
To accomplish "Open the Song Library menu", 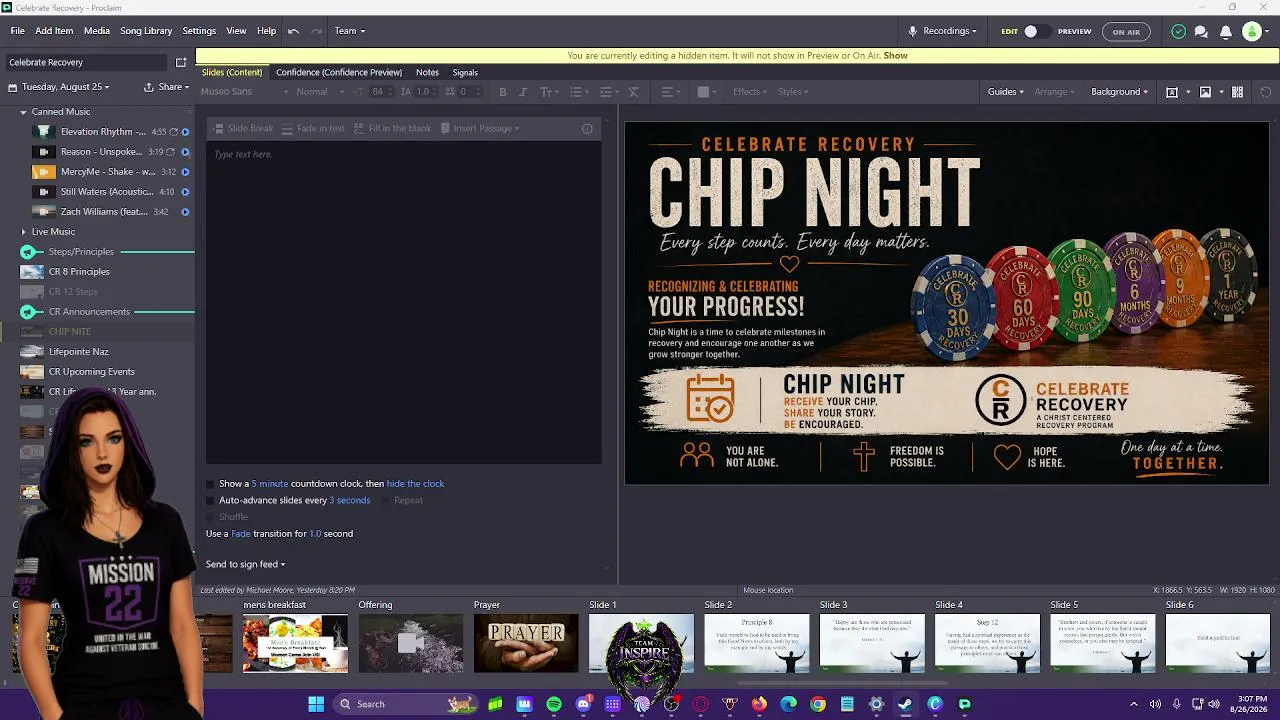I will (146, 31).
